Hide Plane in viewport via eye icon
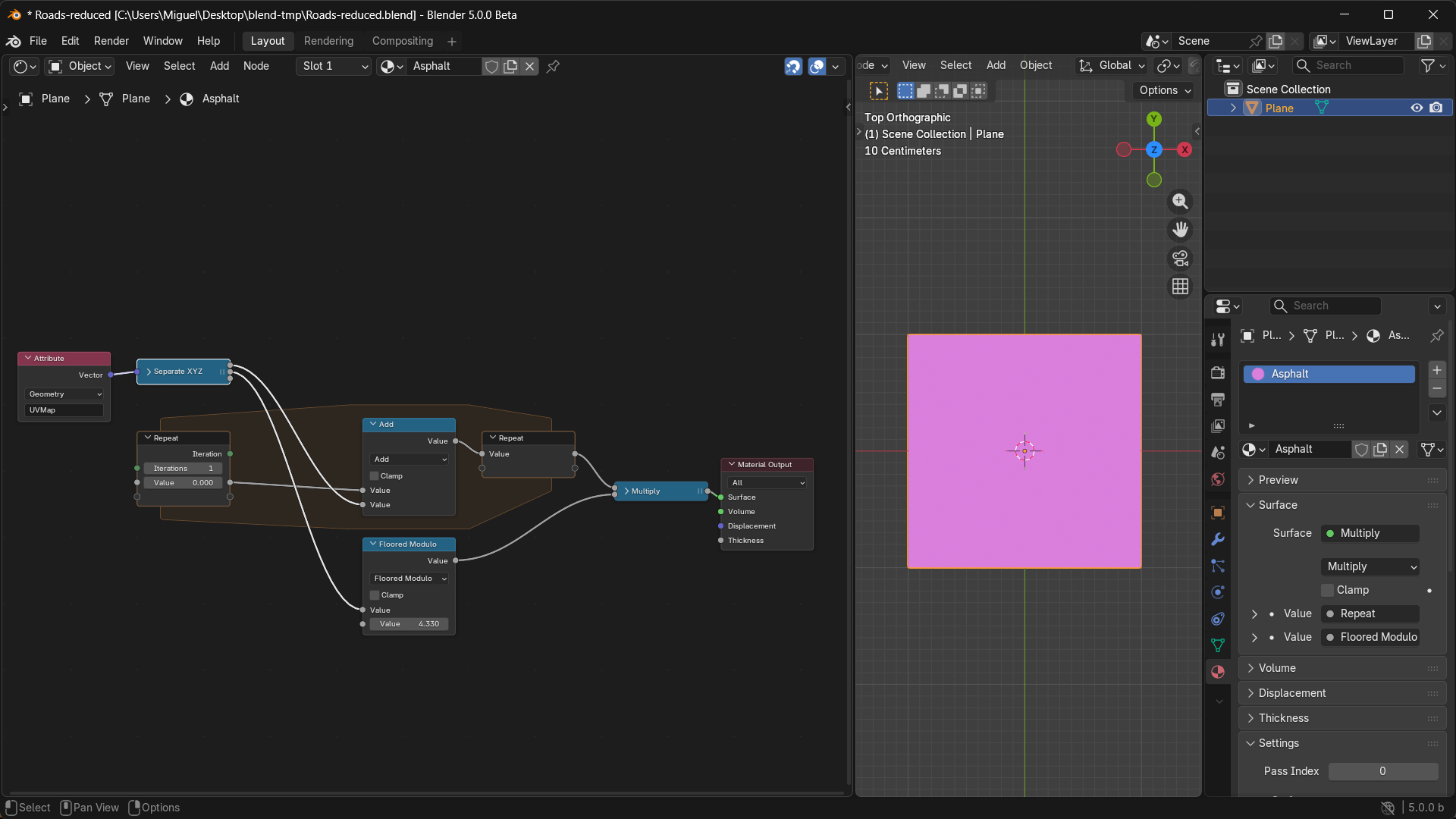Screen dimensions: 1456x819 (x=1416, y=108)
